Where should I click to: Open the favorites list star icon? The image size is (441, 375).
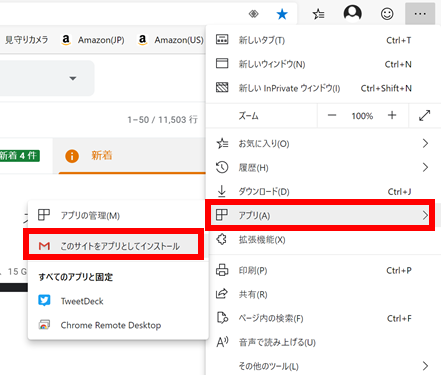pos(318,14)
